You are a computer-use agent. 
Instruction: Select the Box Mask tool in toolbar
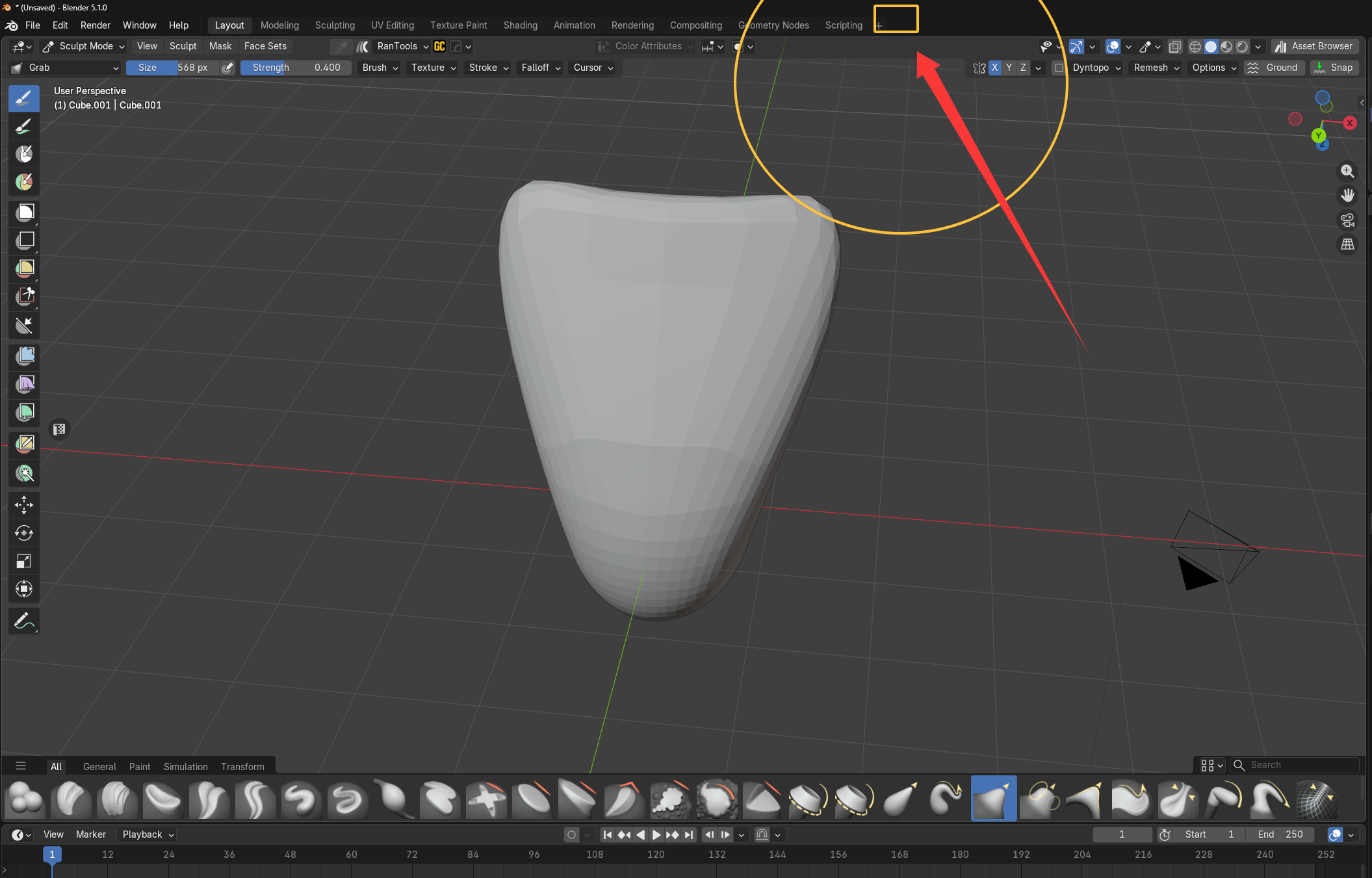tap(24, 212)
